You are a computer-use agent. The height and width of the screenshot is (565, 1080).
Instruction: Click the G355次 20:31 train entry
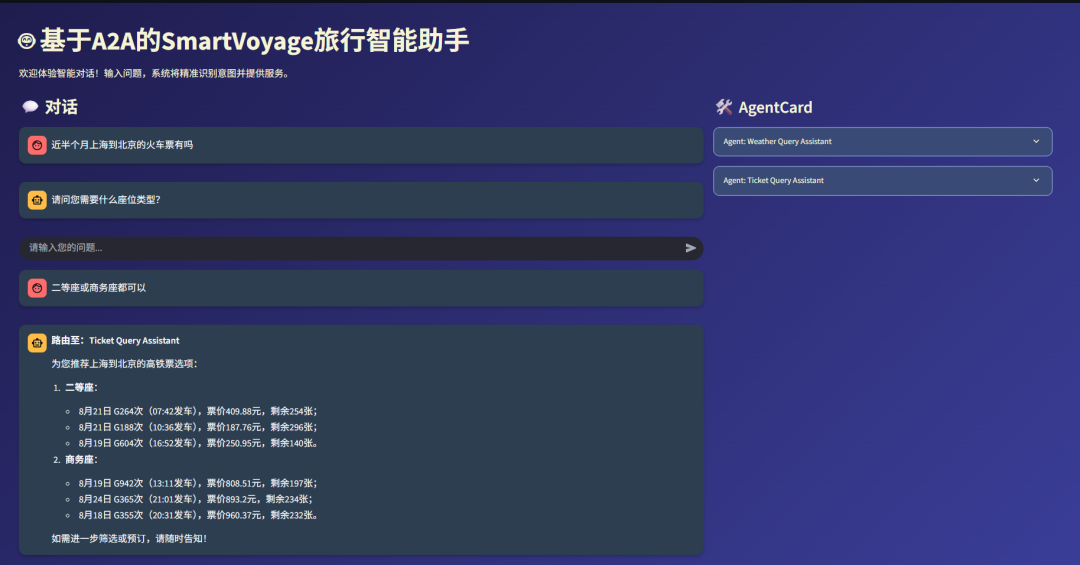[198, 515]
